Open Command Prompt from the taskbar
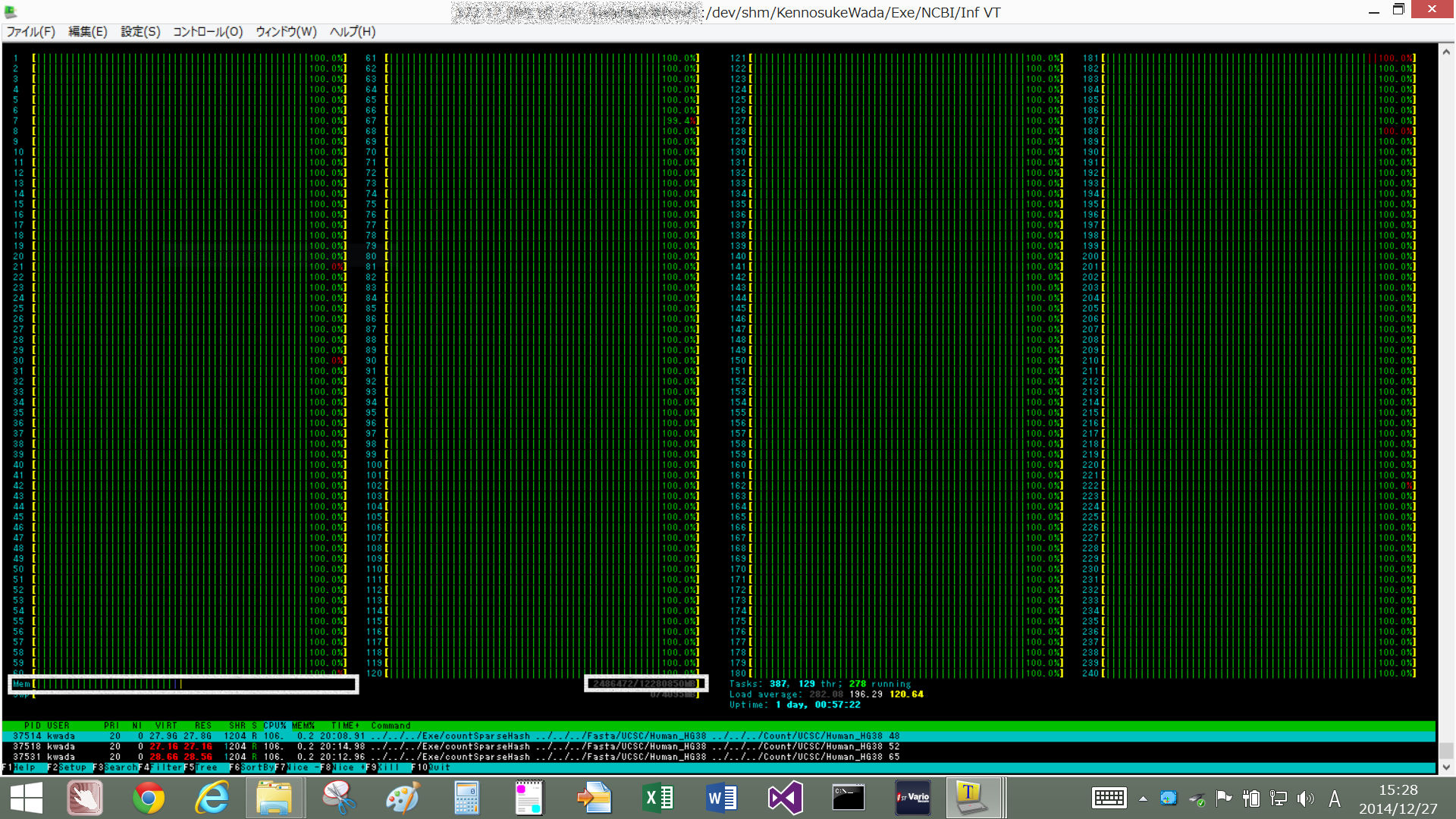The image size is (1456, 819). point(848,798)
